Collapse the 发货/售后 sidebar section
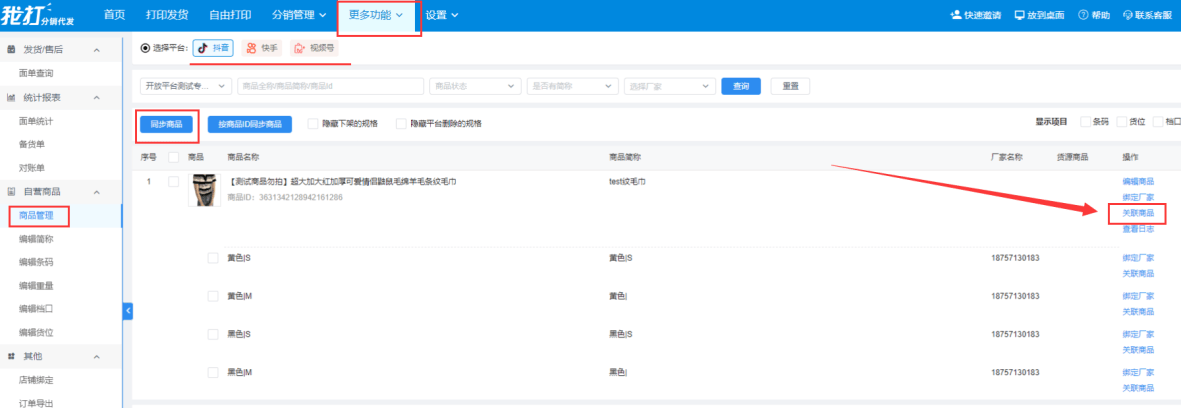This screenshot has width=1181, height=408. (x=97, y=50)
